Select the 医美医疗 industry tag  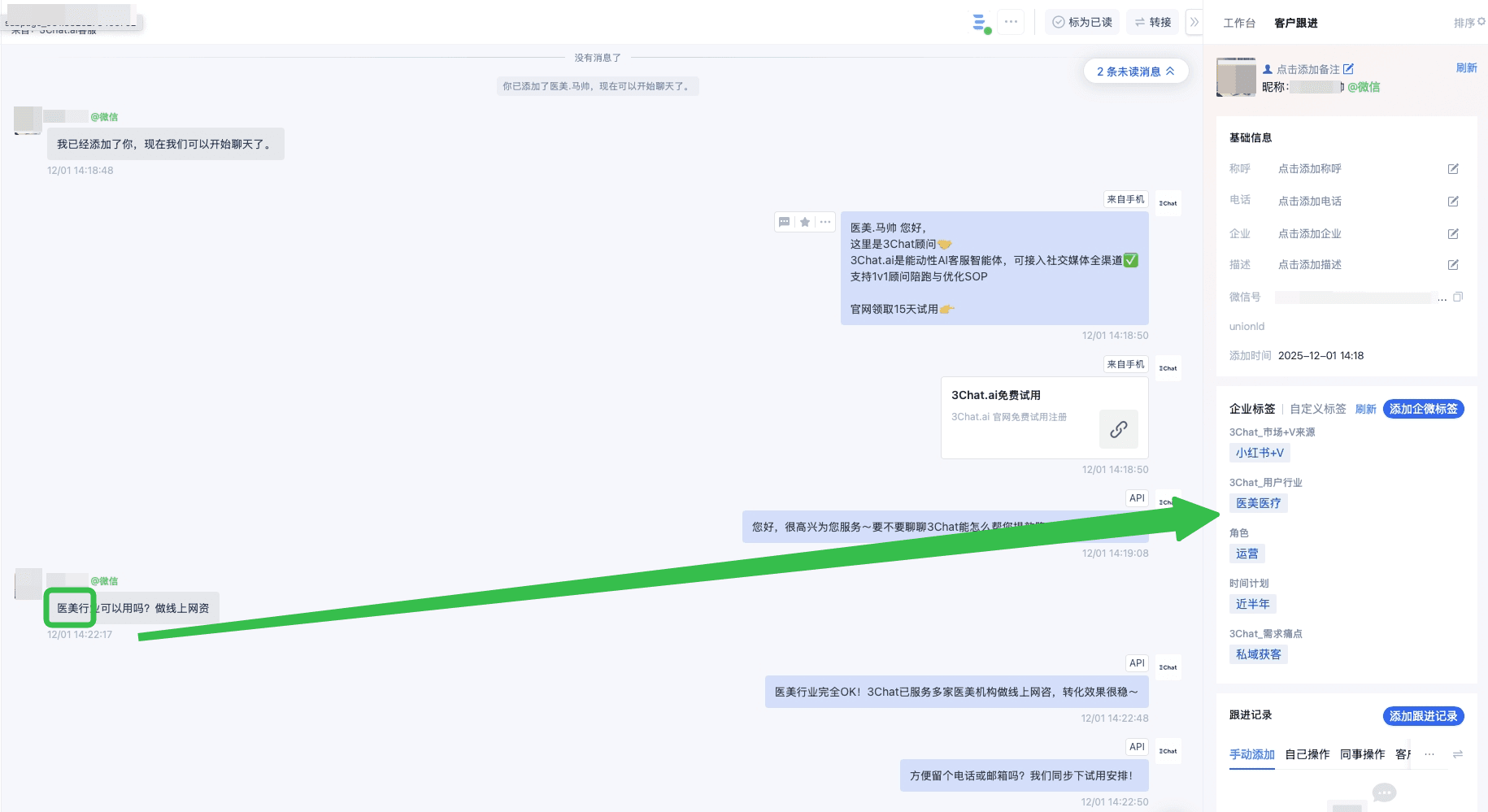[1259, 502]
